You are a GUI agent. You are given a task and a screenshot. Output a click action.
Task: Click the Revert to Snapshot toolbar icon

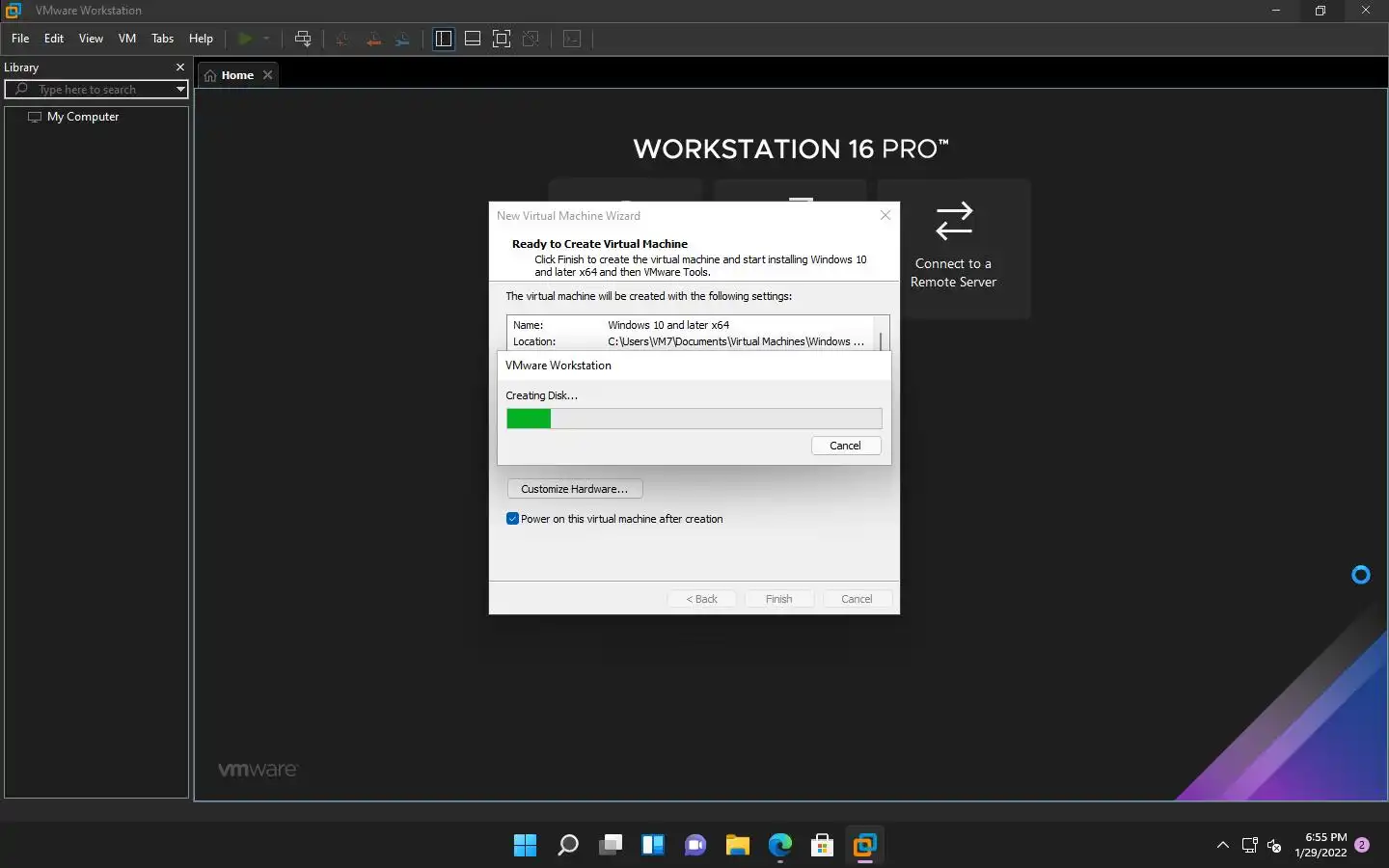(373, 39)
